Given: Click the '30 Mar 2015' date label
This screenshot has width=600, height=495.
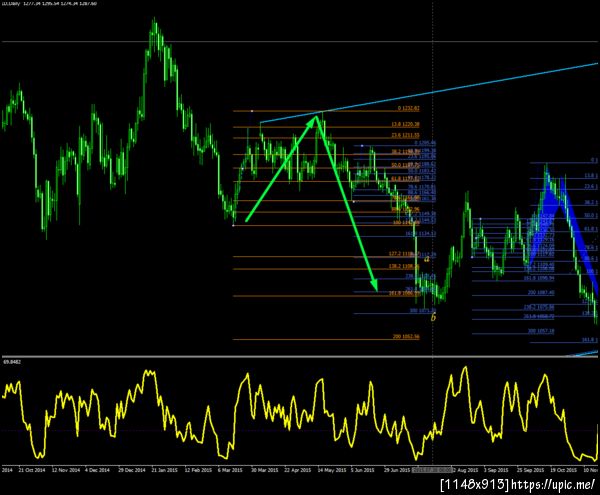Looking at the screenshot, I should 264,470.
